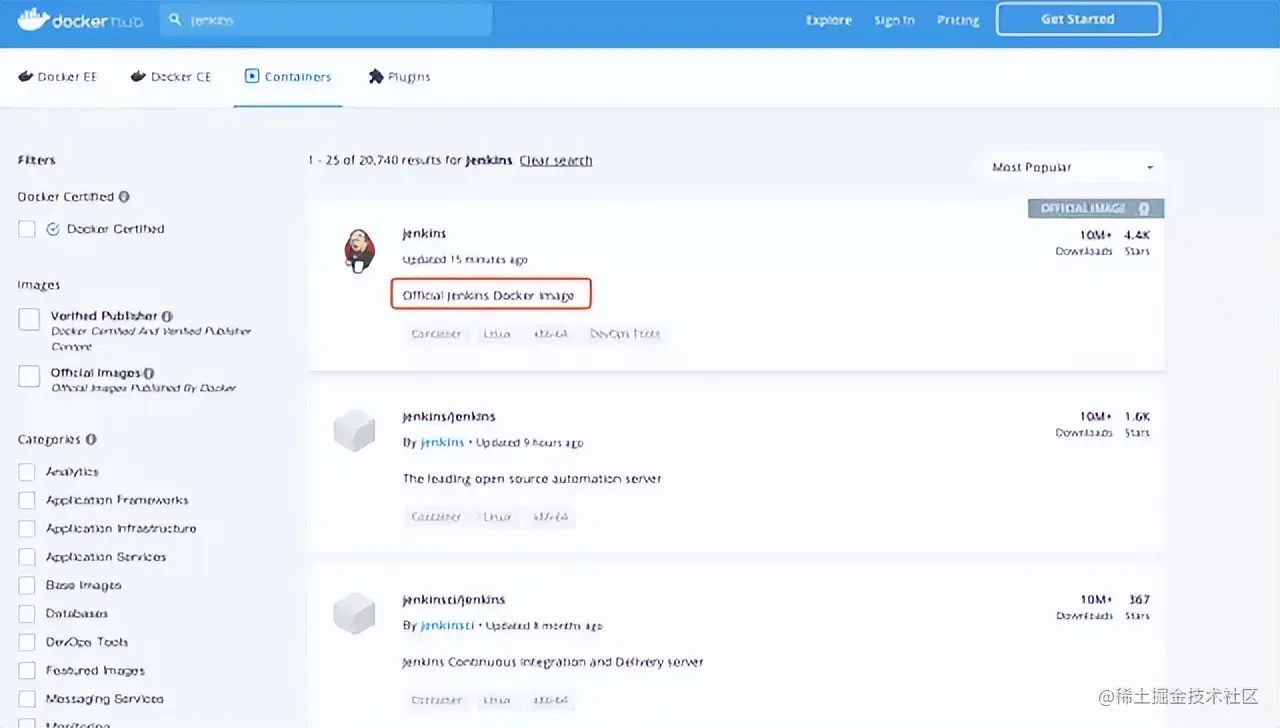Click Sign In in the header
Screen dimensions: 1280x728
coord(894,20)
